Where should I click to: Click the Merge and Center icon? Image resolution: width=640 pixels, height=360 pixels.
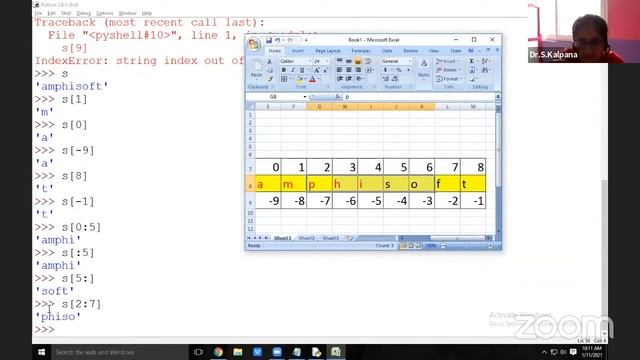coord(368,70)
